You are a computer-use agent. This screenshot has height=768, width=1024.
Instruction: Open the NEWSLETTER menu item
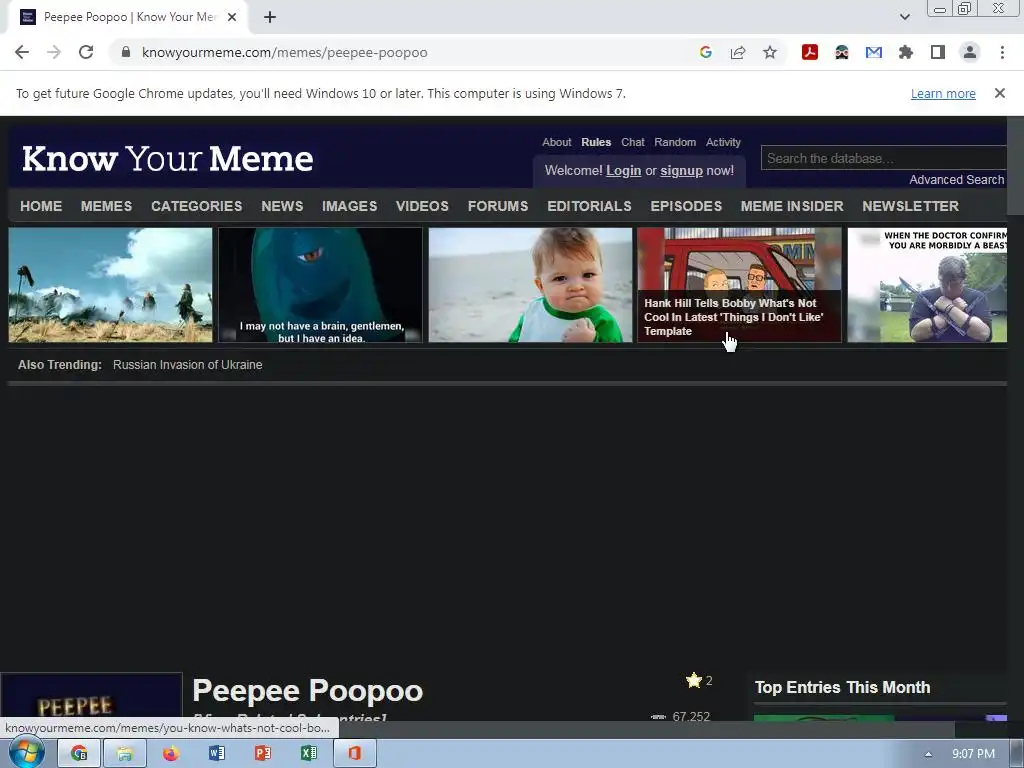pyautogui.click(x=910, y=206)
